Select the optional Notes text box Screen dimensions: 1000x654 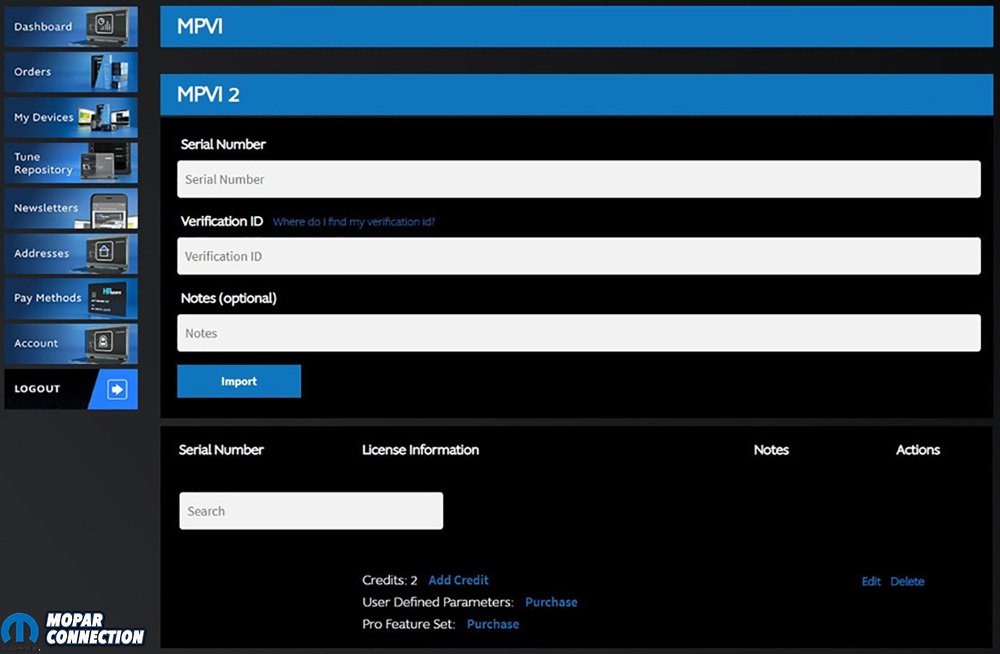578,333
